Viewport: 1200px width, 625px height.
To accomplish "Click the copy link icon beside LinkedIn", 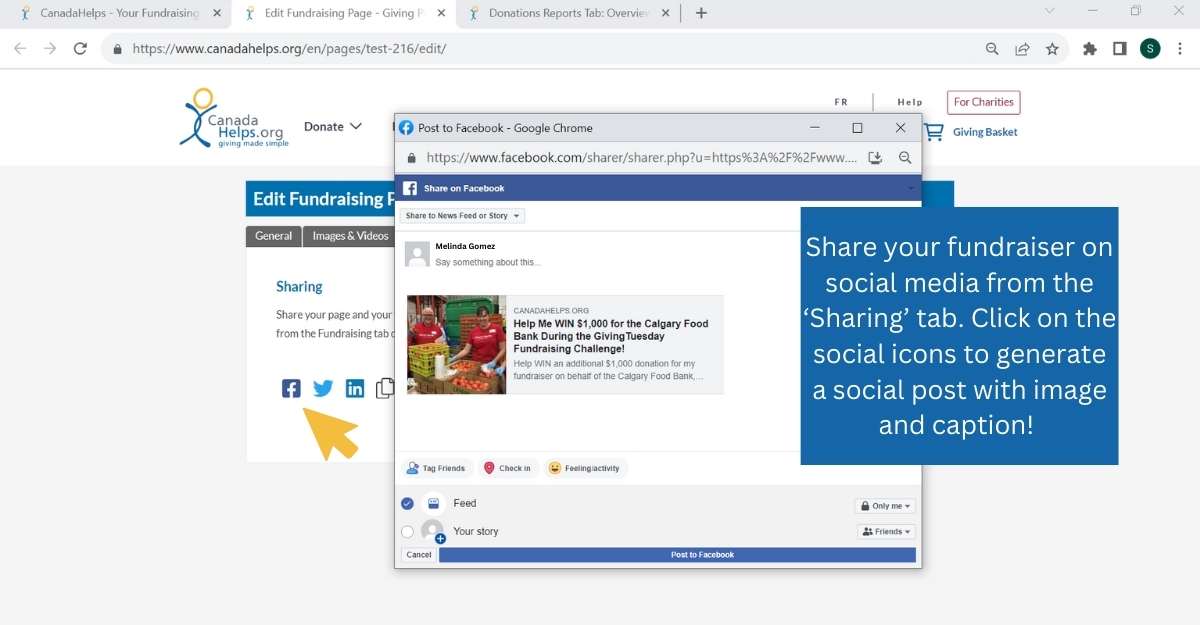I will (384, 389).
